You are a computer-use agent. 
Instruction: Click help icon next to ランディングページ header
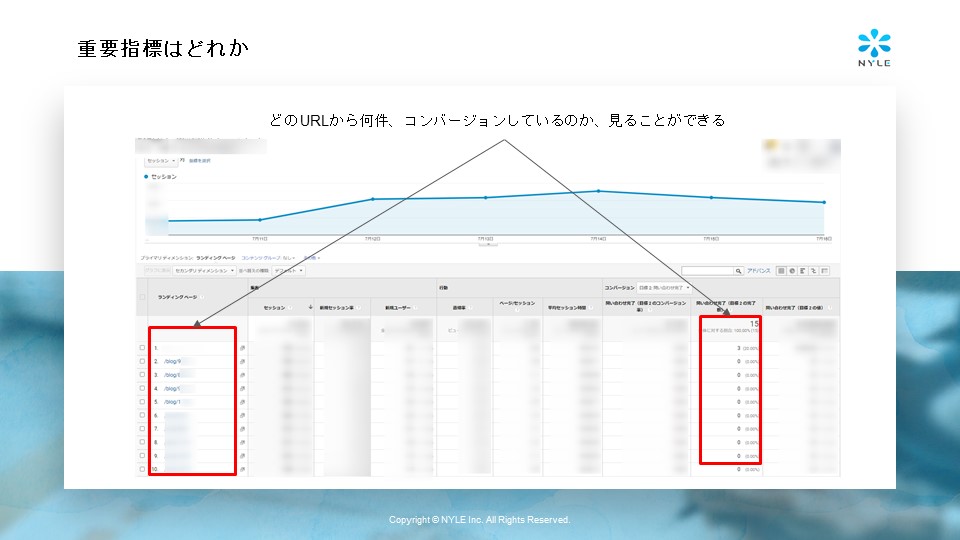pyautogui.click(x=202, y=297)
